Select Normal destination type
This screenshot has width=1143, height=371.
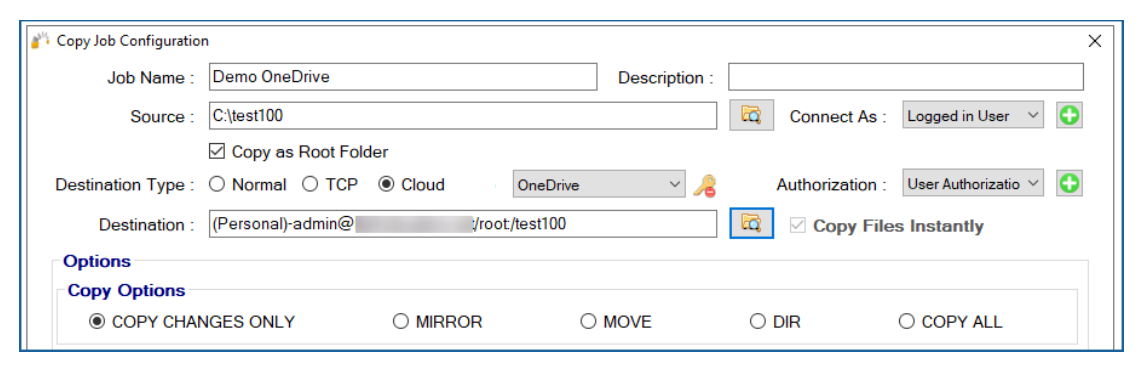(x=216, y=185)
